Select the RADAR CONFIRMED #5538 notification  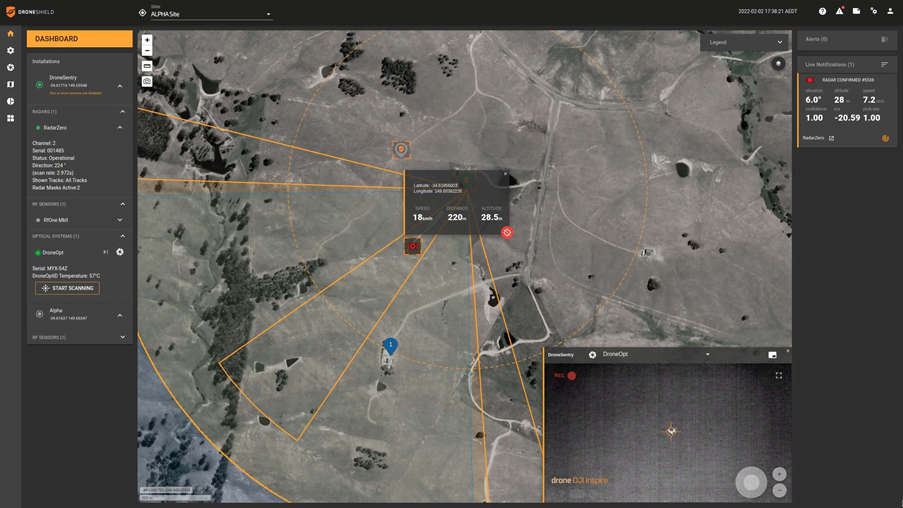(847, 109)
